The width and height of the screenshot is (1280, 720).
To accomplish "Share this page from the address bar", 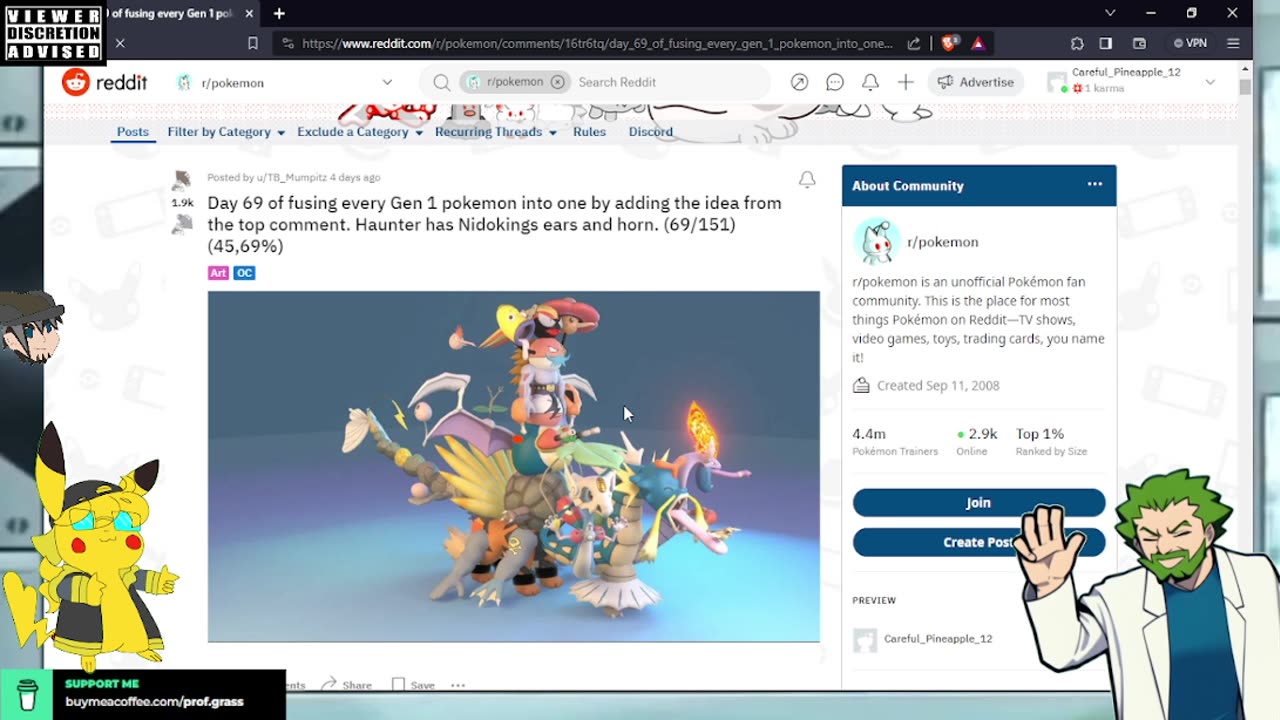I will pyautogui.click(x=914, y=43).
